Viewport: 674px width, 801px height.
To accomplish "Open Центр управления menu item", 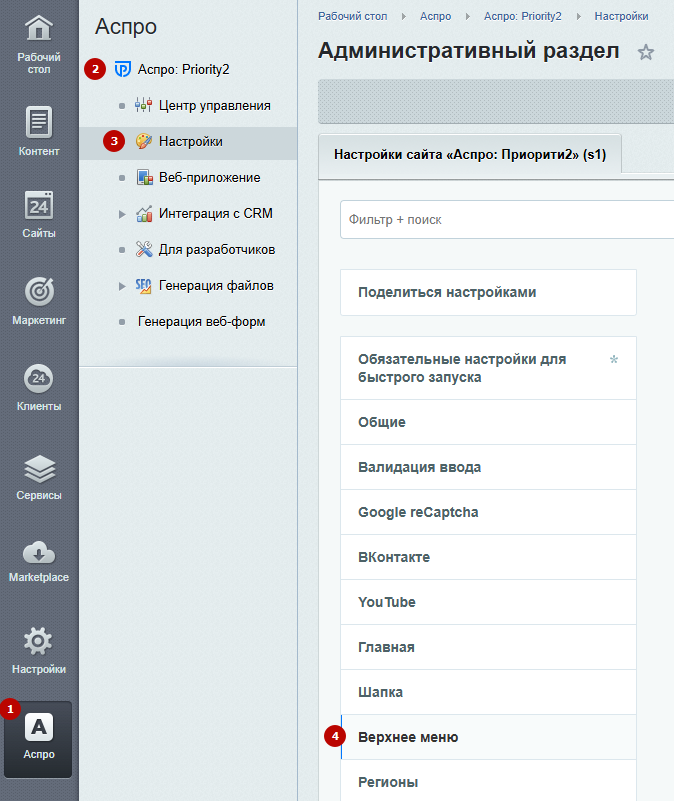I will 215,105.
